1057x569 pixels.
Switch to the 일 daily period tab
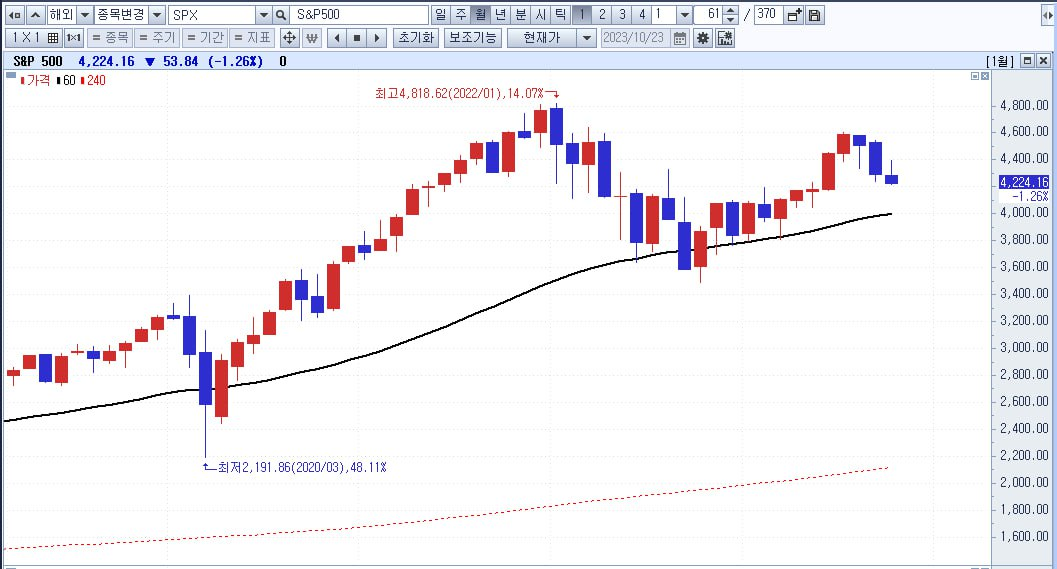coord(440,15)
